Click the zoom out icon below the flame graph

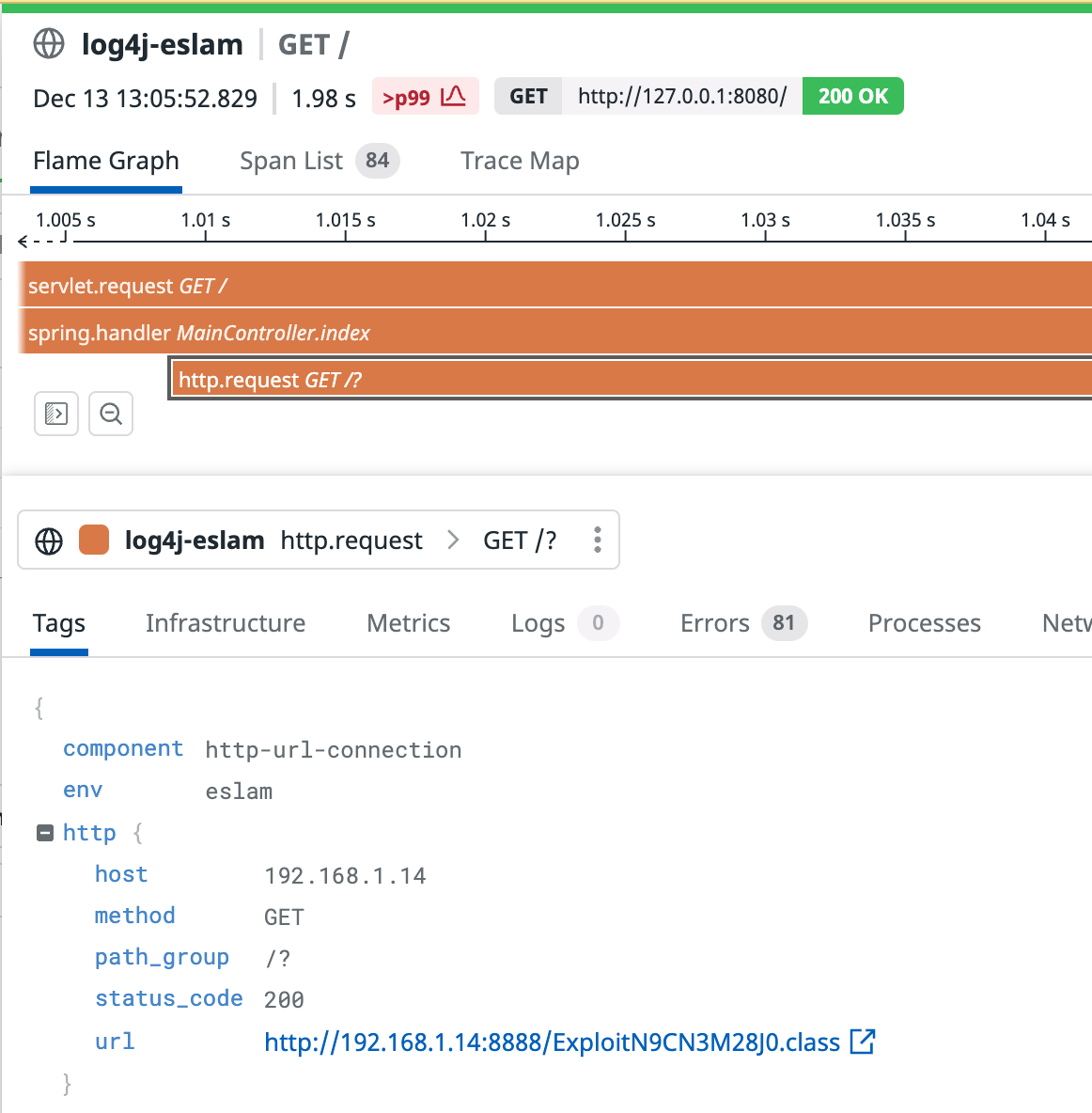(110, 414)
